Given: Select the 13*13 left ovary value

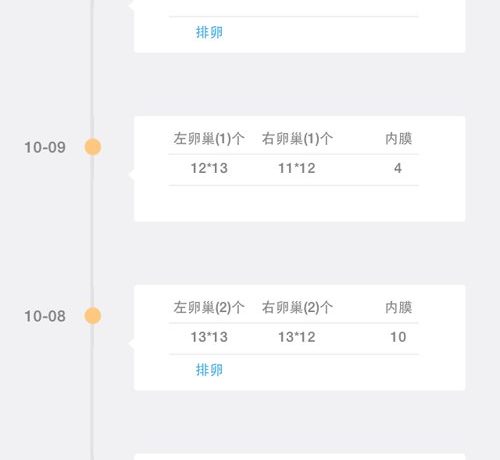Looking at the screenshot, I should (209, 337).
